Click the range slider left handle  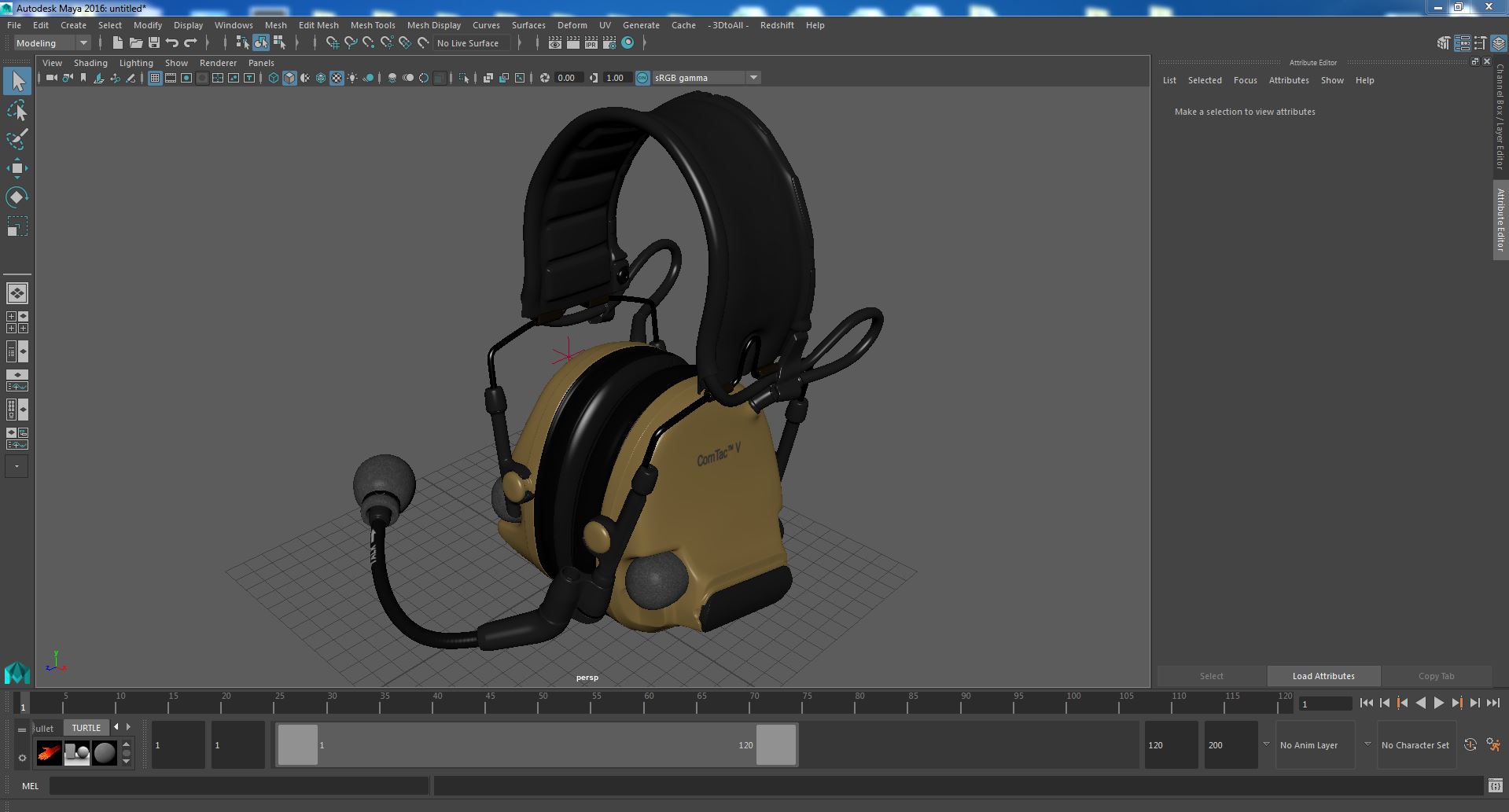298,745
